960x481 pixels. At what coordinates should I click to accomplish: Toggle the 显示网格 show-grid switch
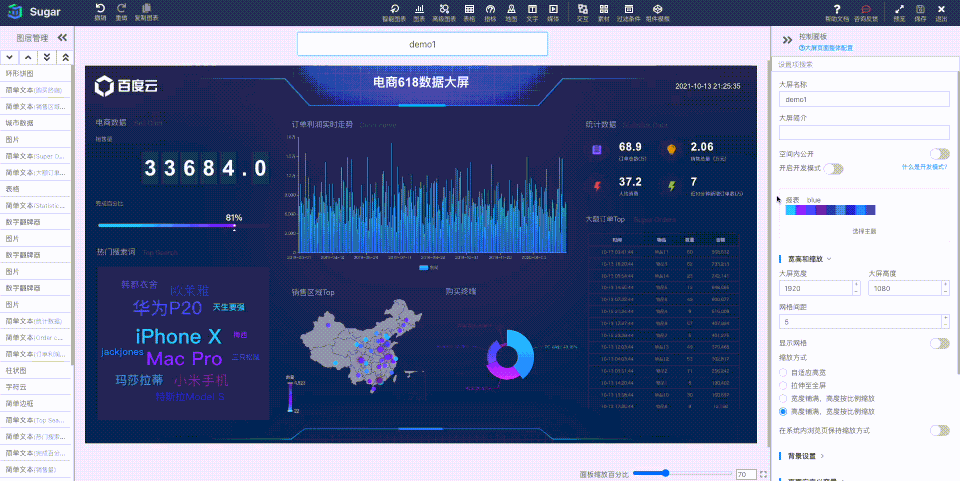(940, 343)
